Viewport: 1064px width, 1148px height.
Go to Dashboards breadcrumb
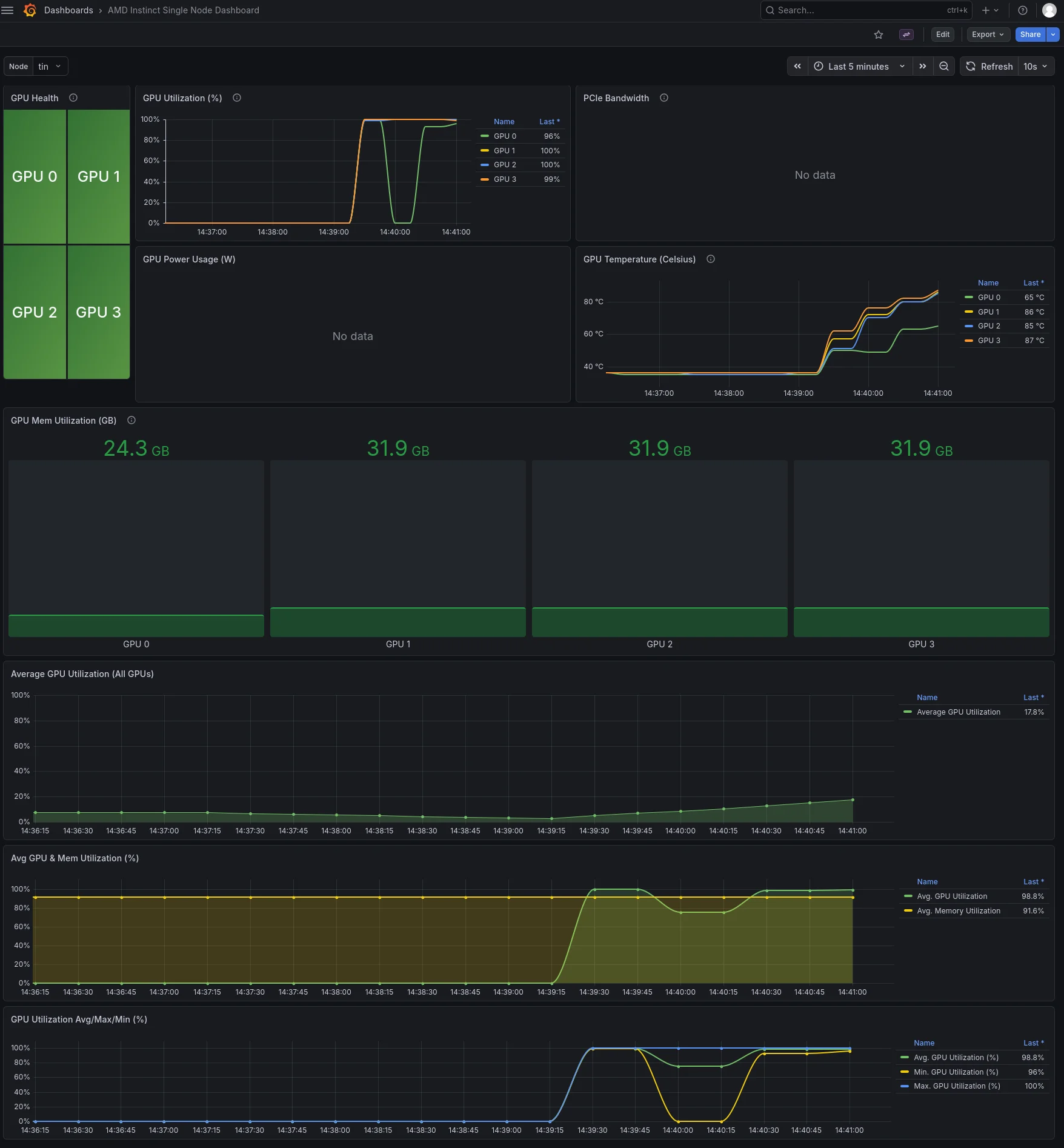tap(68, 10)
